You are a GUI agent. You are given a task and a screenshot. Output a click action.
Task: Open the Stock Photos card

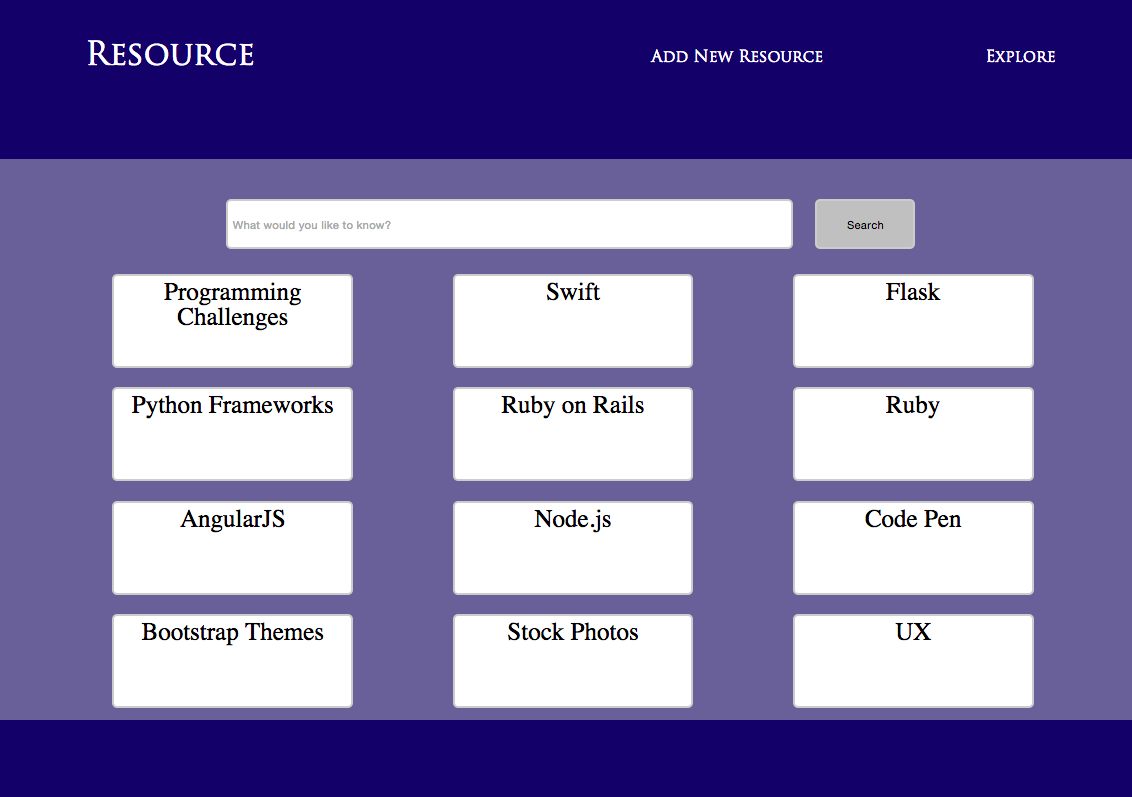tap(572, 661)
